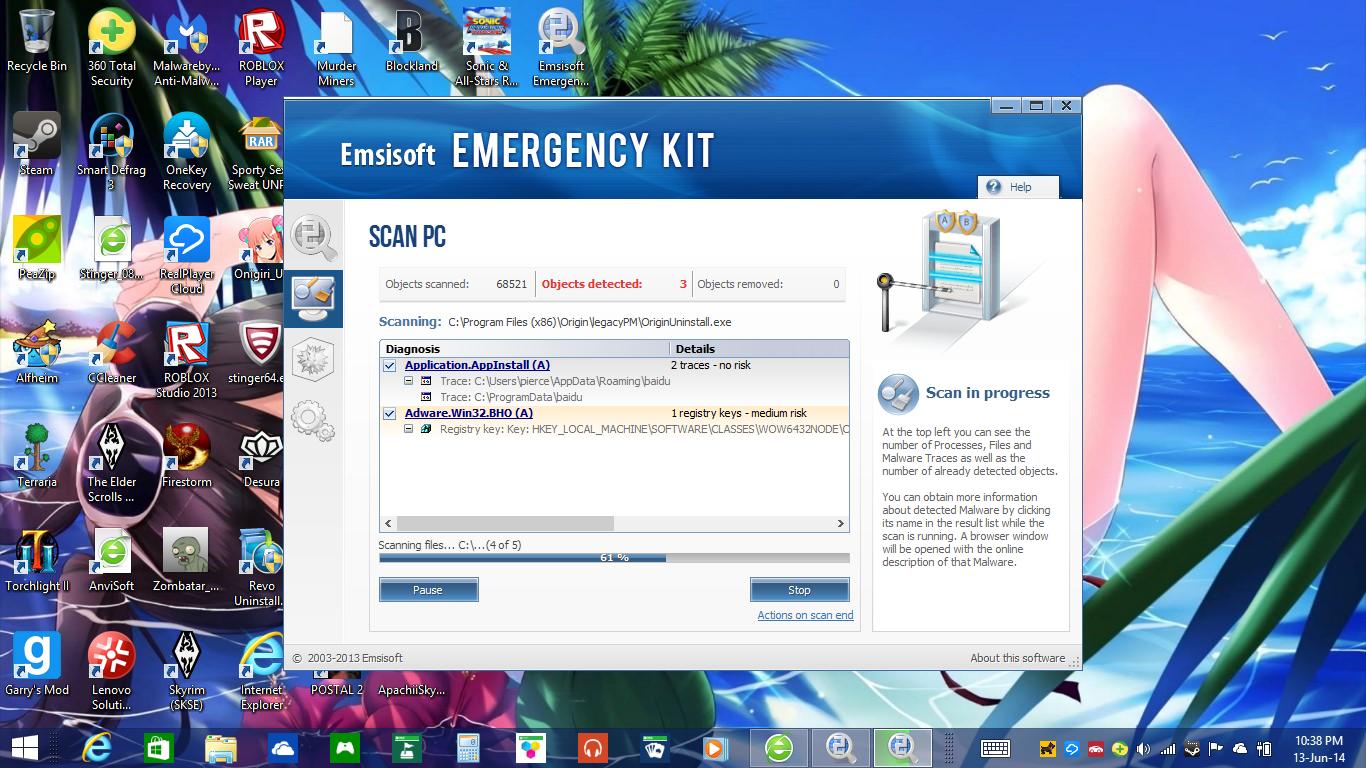Image resolution: width=1366 pixels, height=768 pixels.
Task: Select the 360 Total Security desktop shortcut
Action: pos(112,48)
